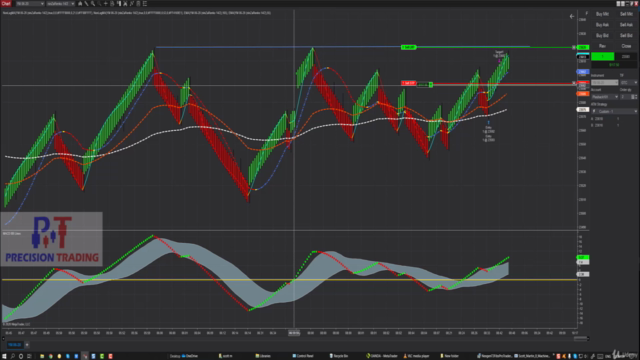Open Recycle Bin taskbar shortcut
Screen dimensions: 640x360
coord(339,356)
